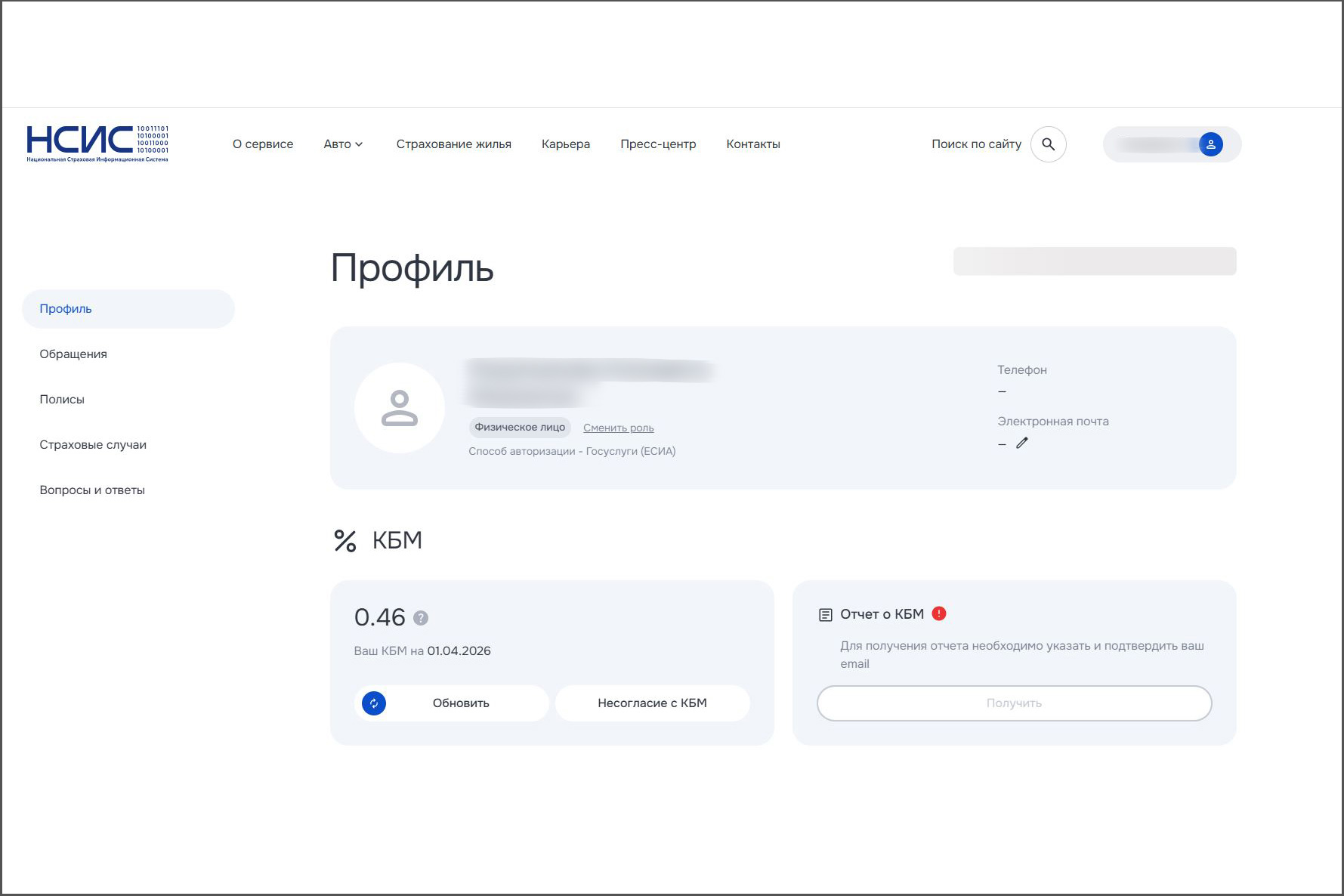Image resolution: width=1344 pixels, height=896 pixels.
Task: Click the percent icon beside КБМ heading
Action: click(x=345, y=541)
